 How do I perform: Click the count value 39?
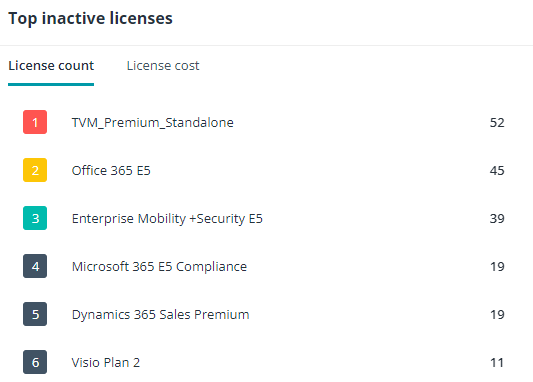tap(497, 219)
